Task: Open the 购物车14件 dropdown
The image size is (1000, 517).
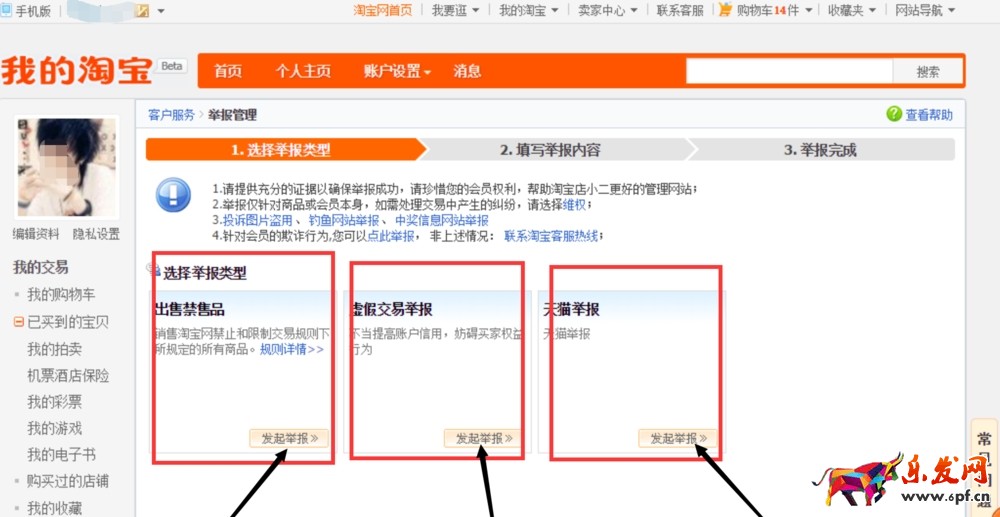Action: tap(774, 10)
